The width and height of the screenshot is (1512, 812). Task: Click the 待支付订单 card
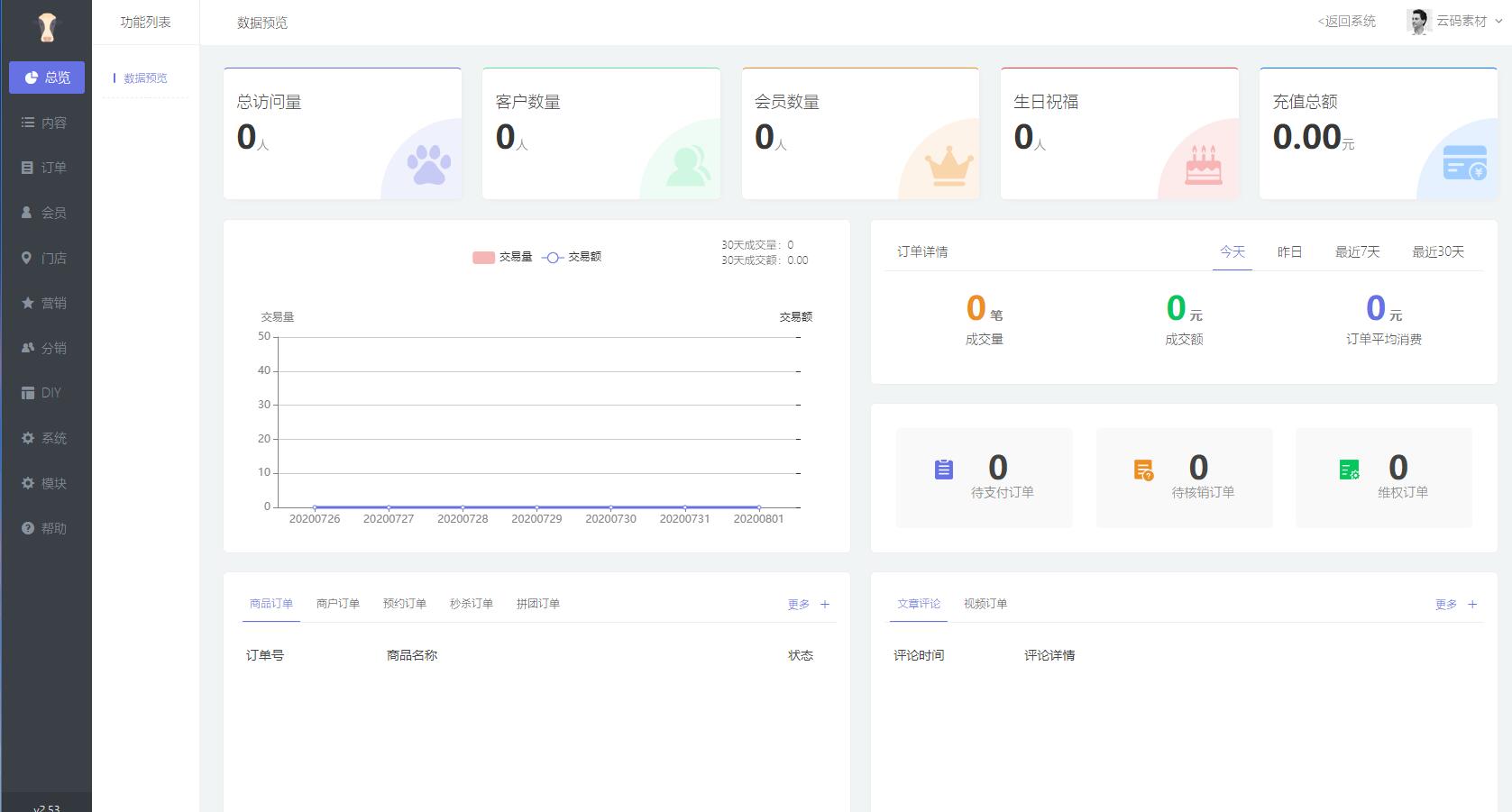pos(984,478)
